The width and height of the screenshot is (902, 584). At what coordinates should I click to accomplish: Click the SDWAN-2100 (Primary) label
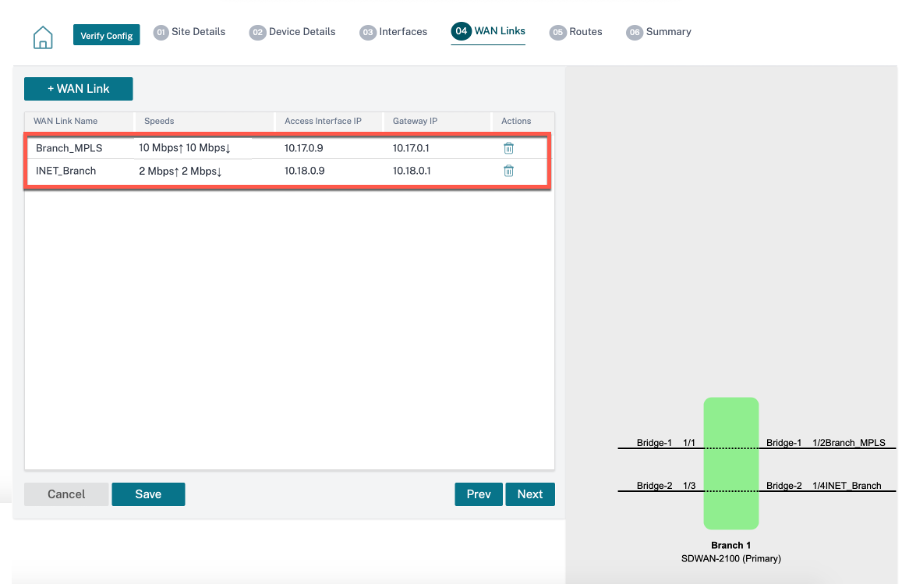point(731,559)
